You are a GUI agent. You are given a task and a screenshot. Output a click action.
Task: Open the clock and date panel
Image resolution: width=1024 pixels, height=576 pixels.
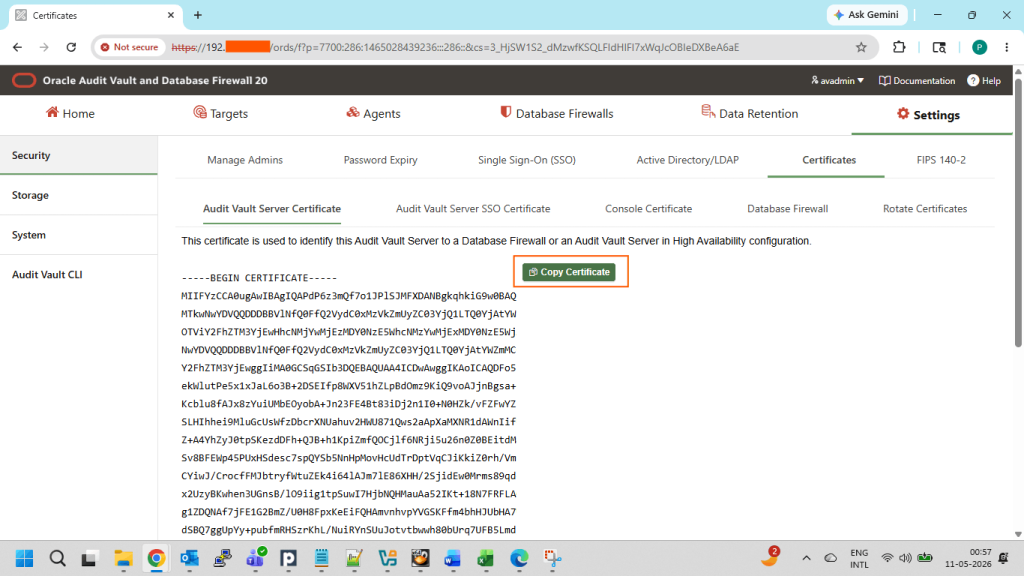[968, 558]
